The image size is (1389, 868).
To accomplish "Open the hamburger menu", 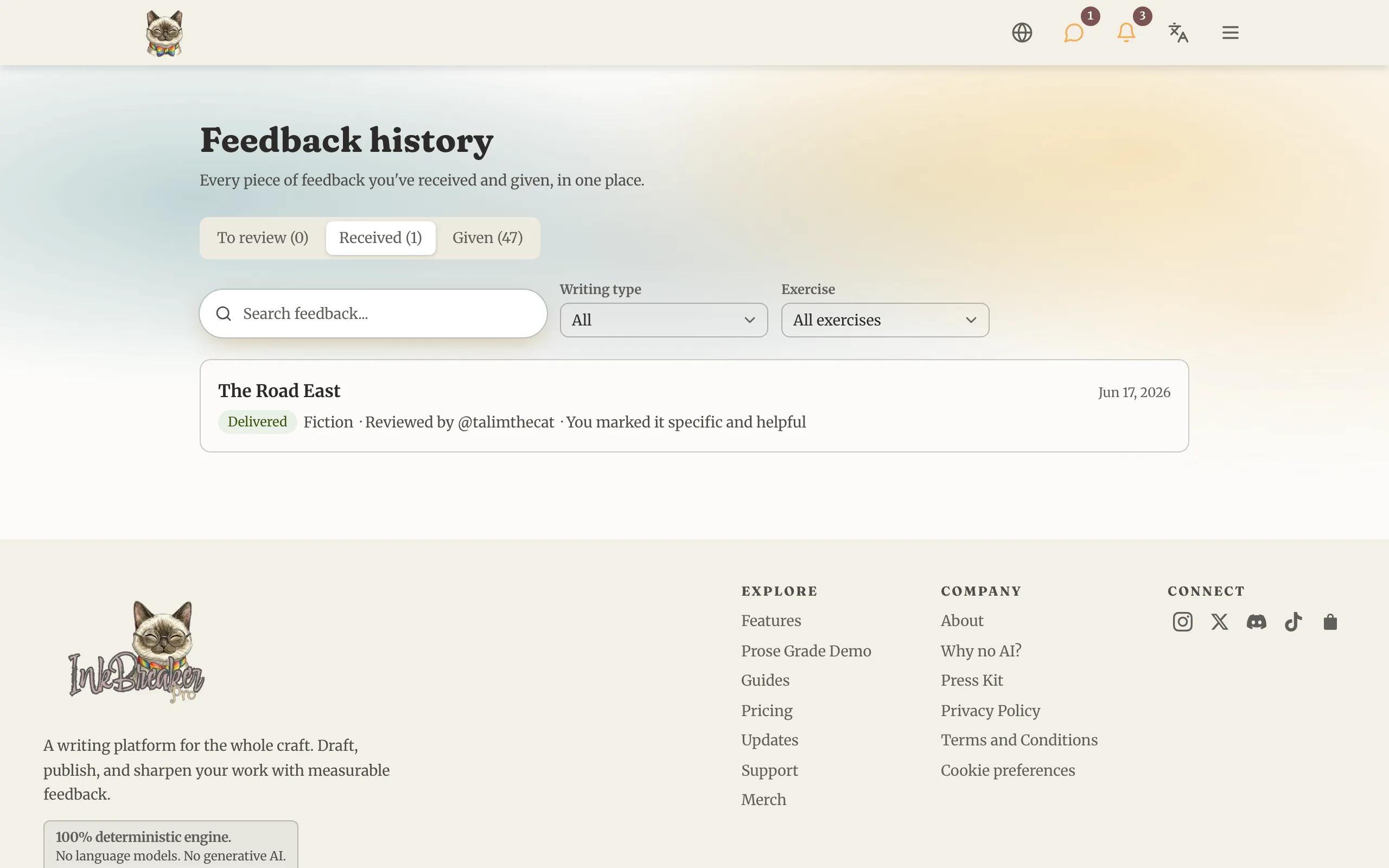I will point(1230,33).
